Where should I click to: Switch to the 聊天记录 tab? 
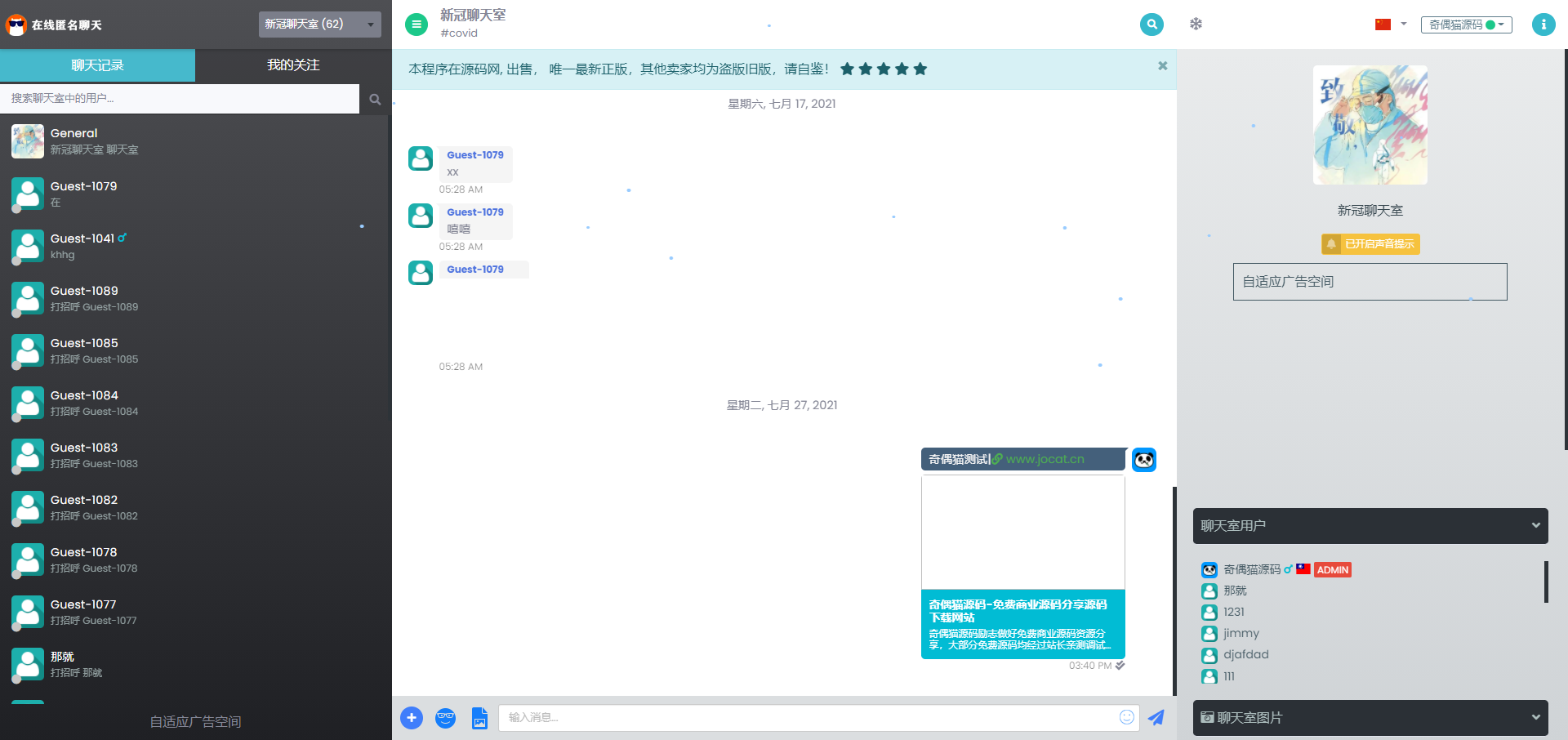click(x=97, y=65)
